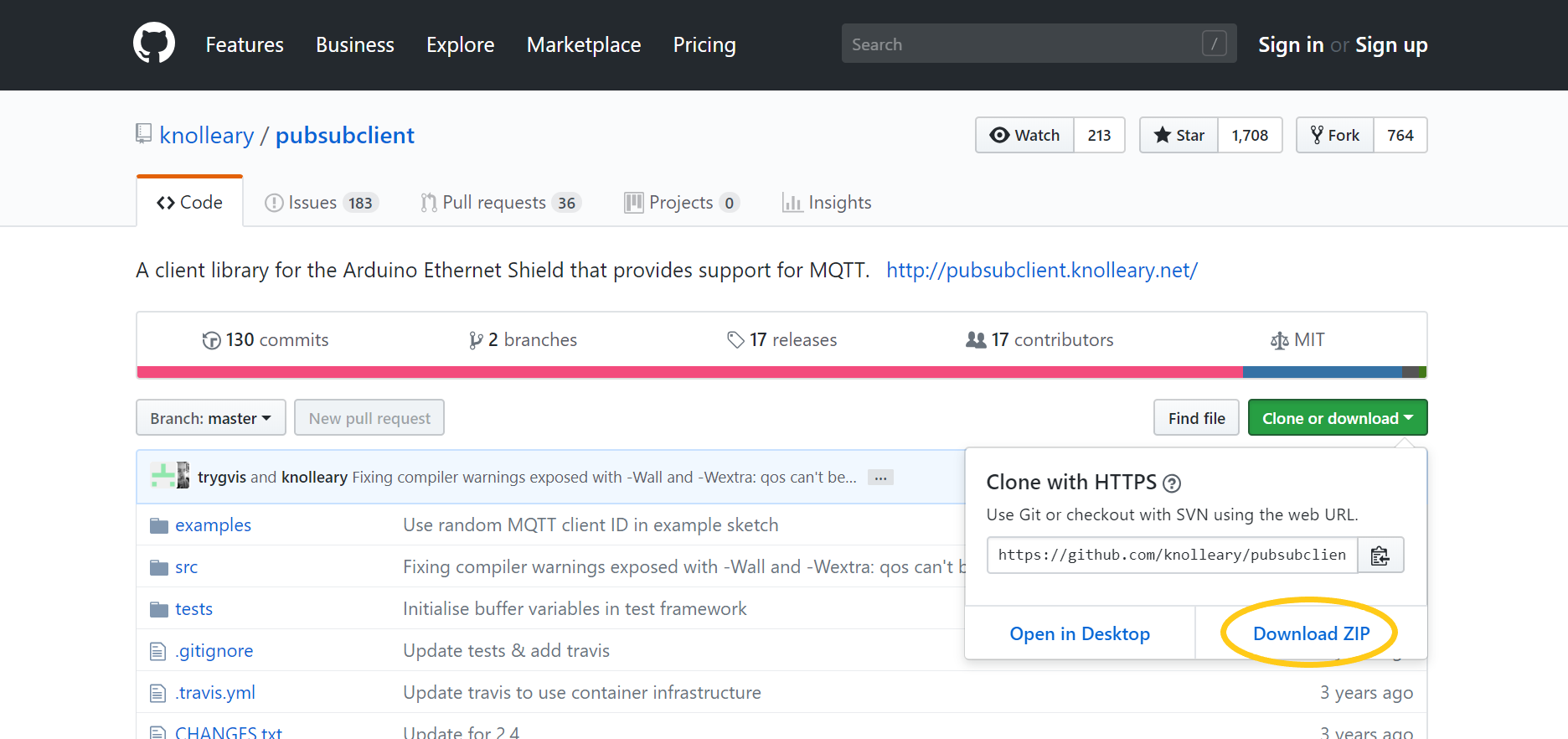Screen dimensions: 1568x739
Task: View the 764 forks count
Action: click(1400, 135)
